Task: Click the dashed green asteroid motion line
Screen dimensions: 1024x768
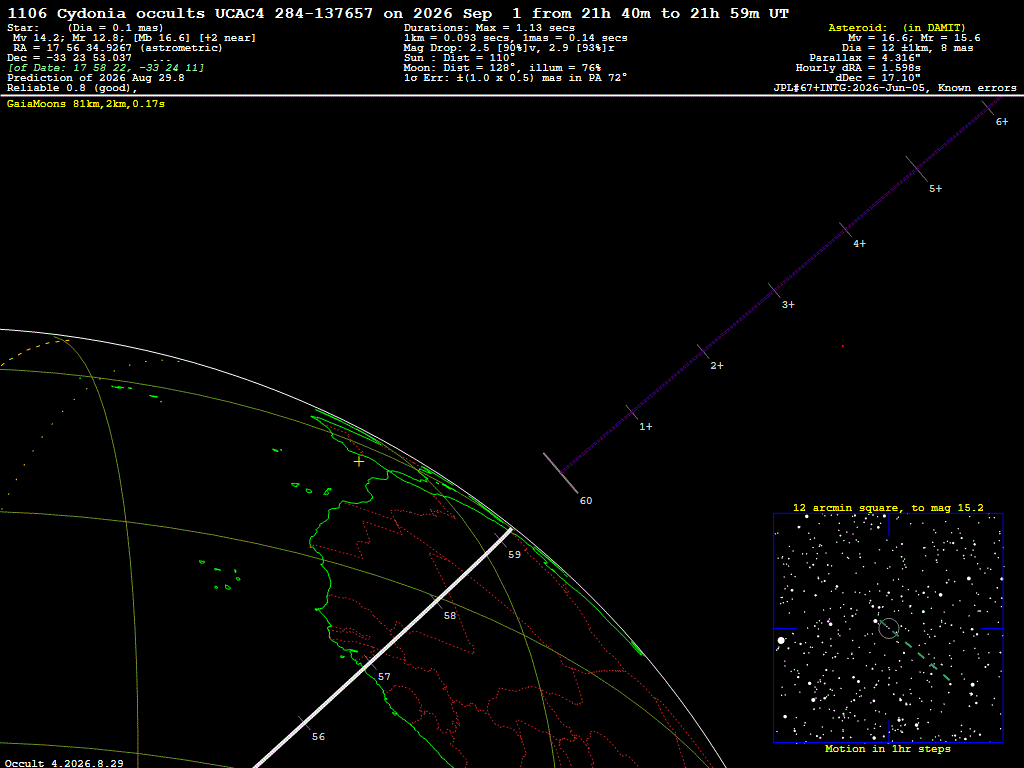Action: point(921,657)
